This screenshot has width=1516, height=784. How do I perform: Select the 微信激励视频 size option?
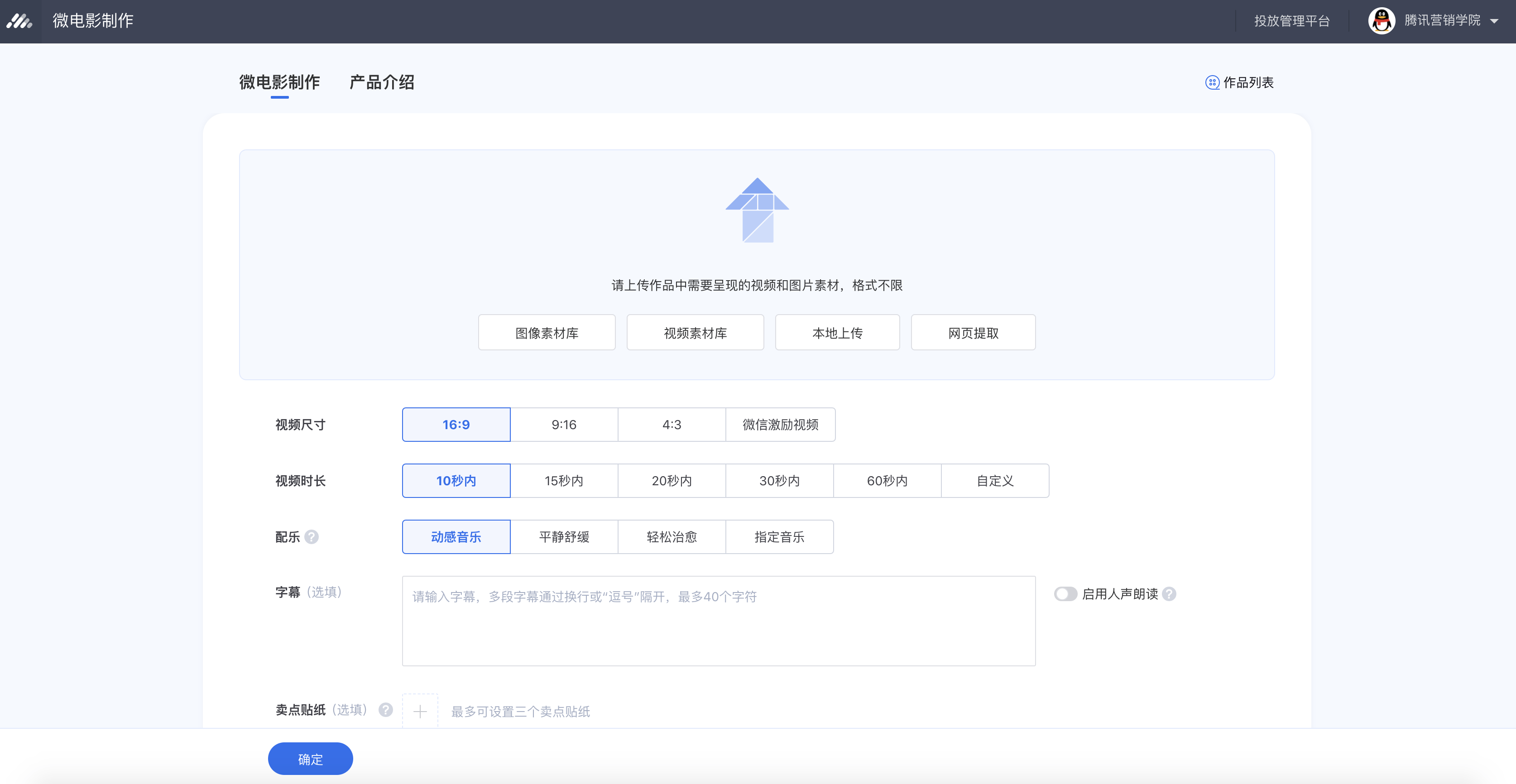[x=780, y=425]
